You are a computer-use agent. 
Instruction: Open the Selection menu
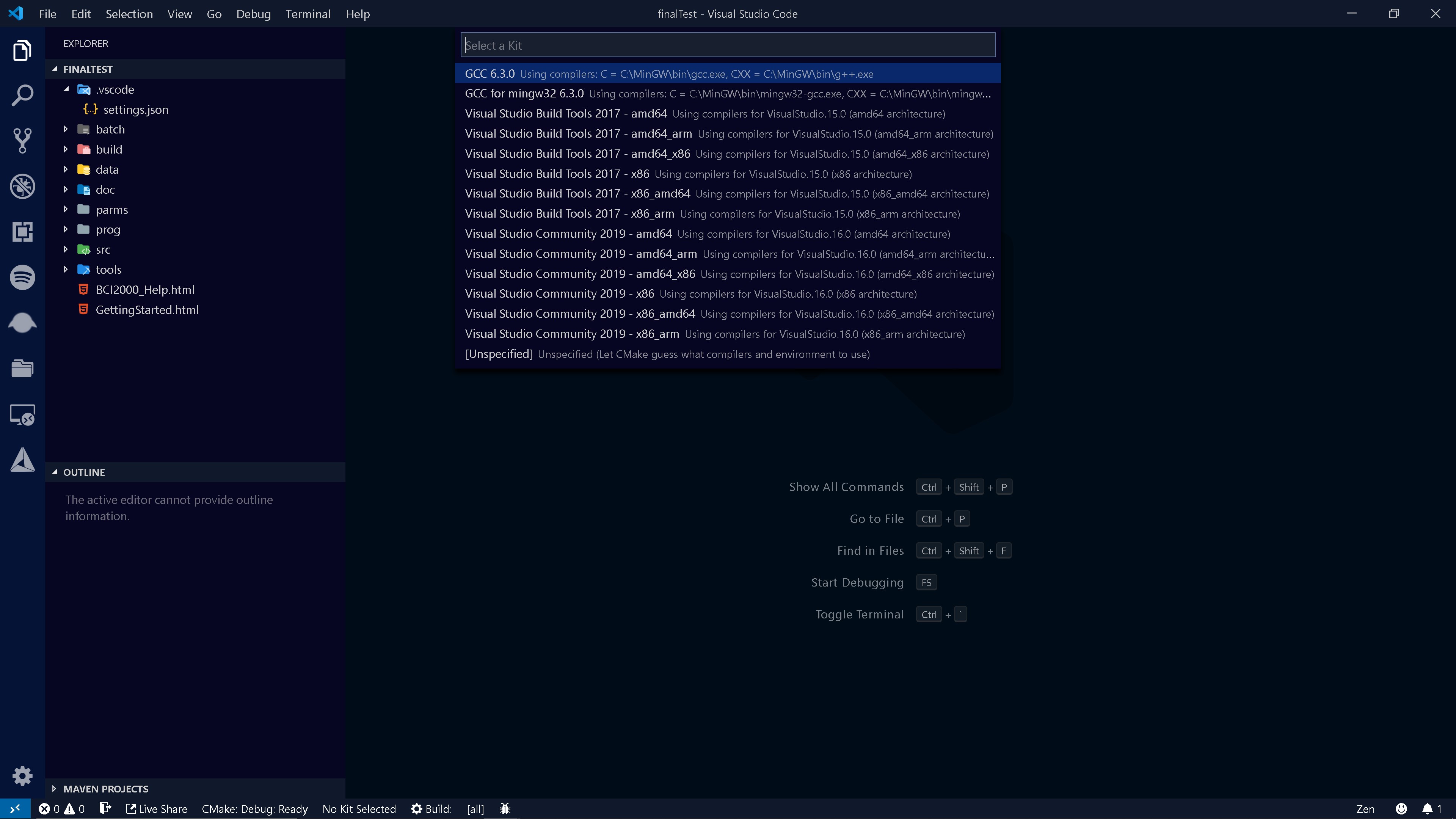click(129, 14)
